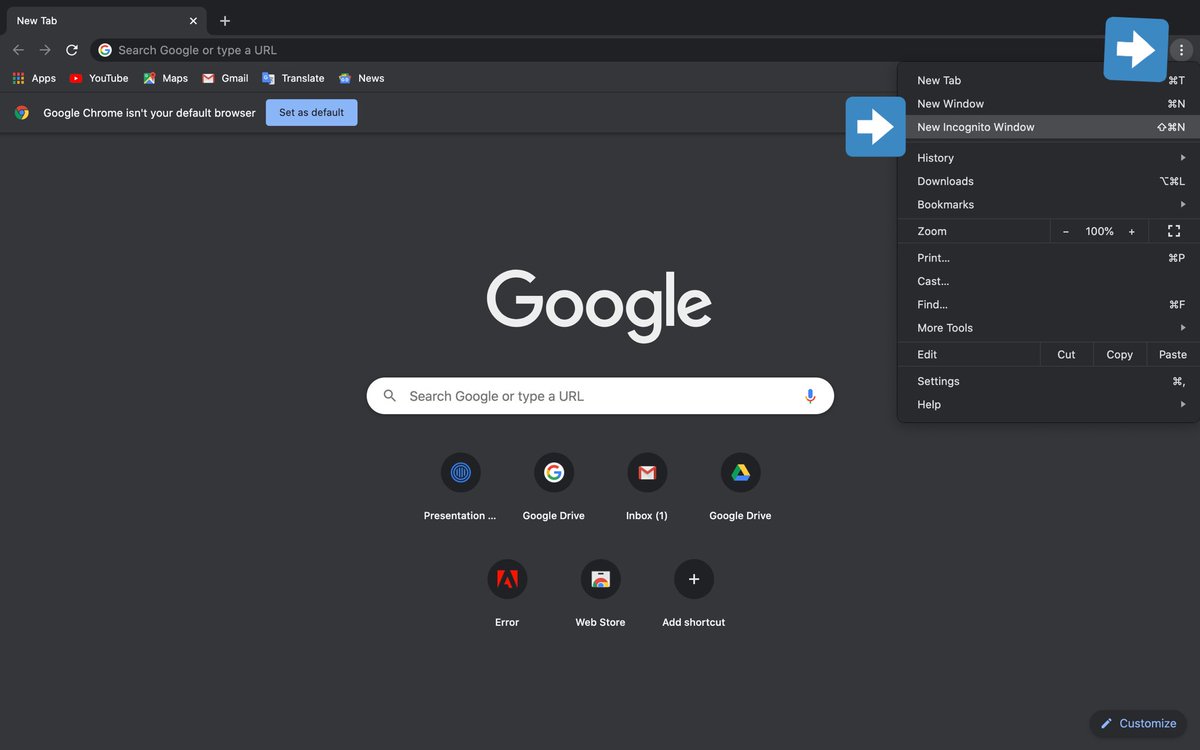Choose Print... from the menu

coord(1048,258)
